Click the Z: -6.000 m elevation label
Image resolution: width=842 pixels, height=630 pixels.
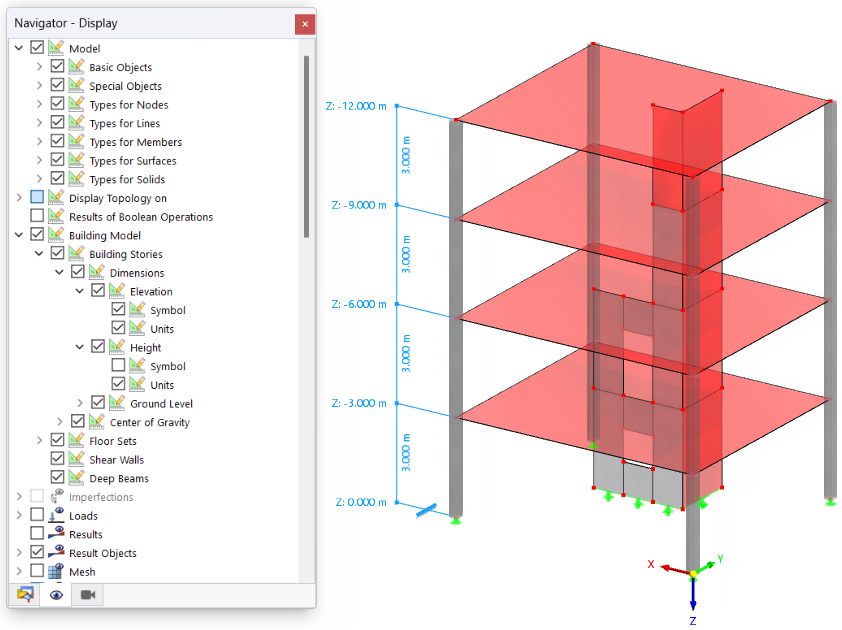click(x=359, y=304)
